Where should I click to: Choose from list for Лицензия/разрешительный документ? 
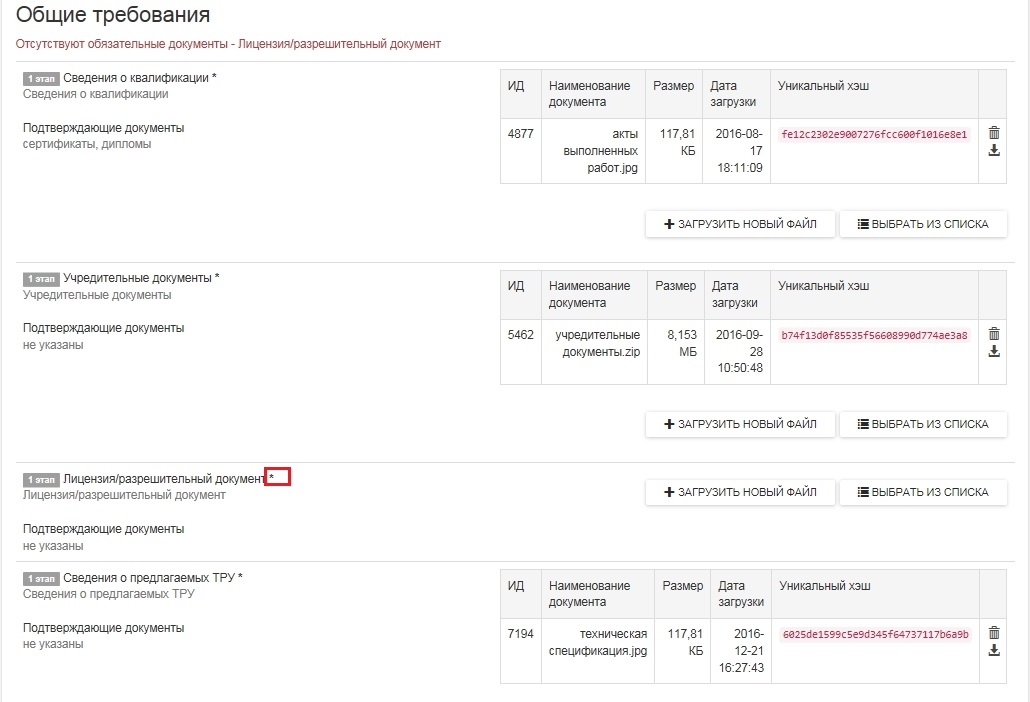pos(922,492)
